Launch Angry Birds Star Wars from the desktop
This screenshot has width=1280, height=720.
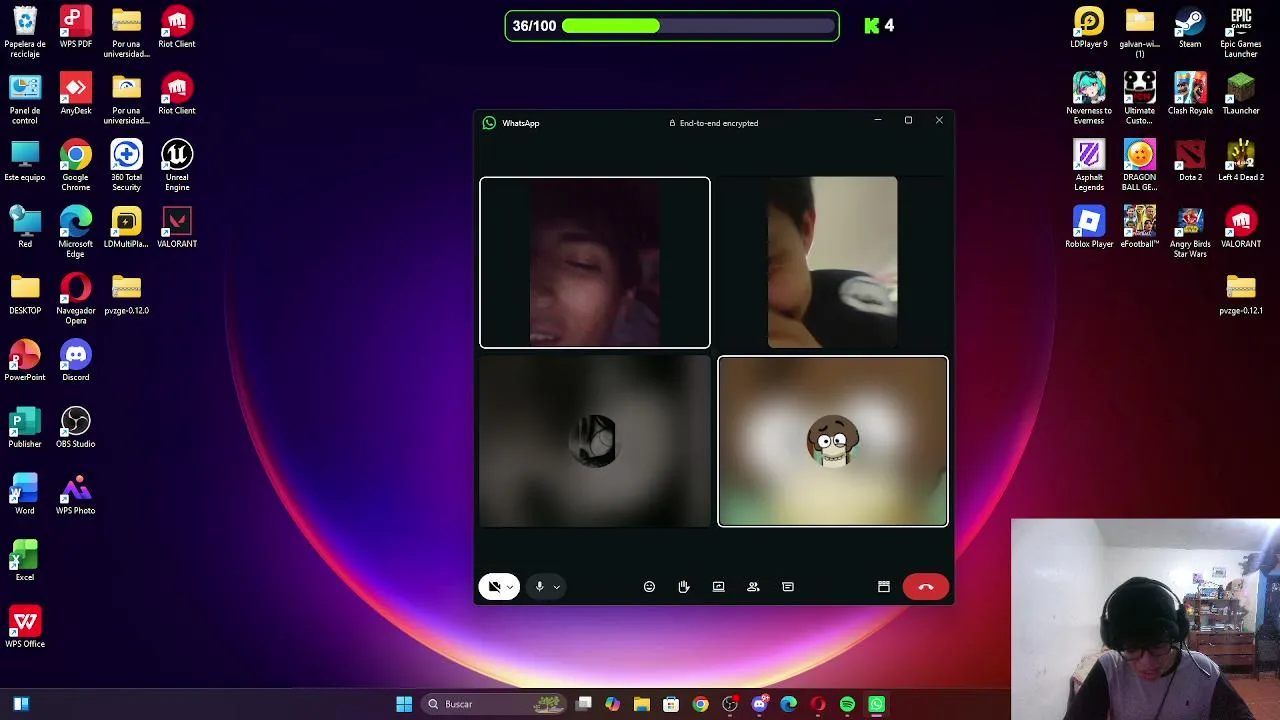(1190, 232)
